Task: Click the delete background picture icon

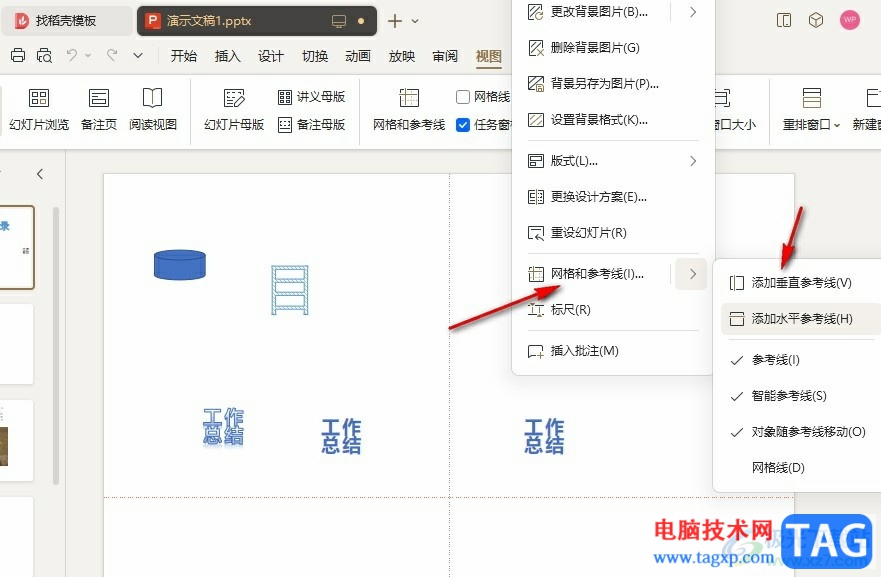Action: click(x=536, y=48)
